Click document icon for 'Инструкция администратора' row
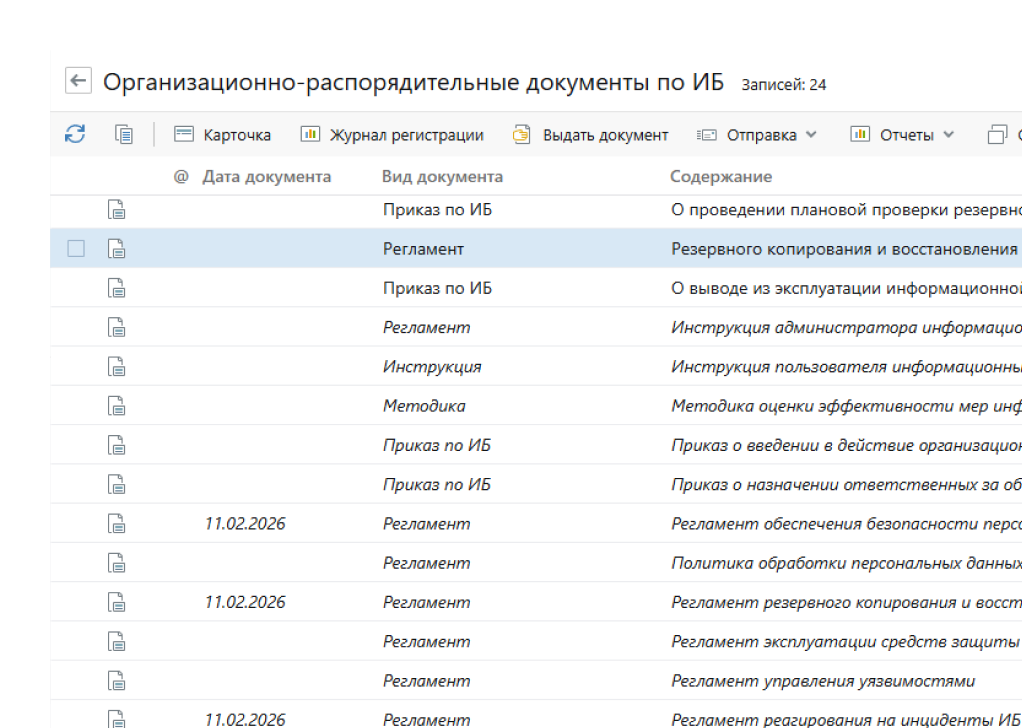This screenshot has height=728, width=1022. pos(116,327)
